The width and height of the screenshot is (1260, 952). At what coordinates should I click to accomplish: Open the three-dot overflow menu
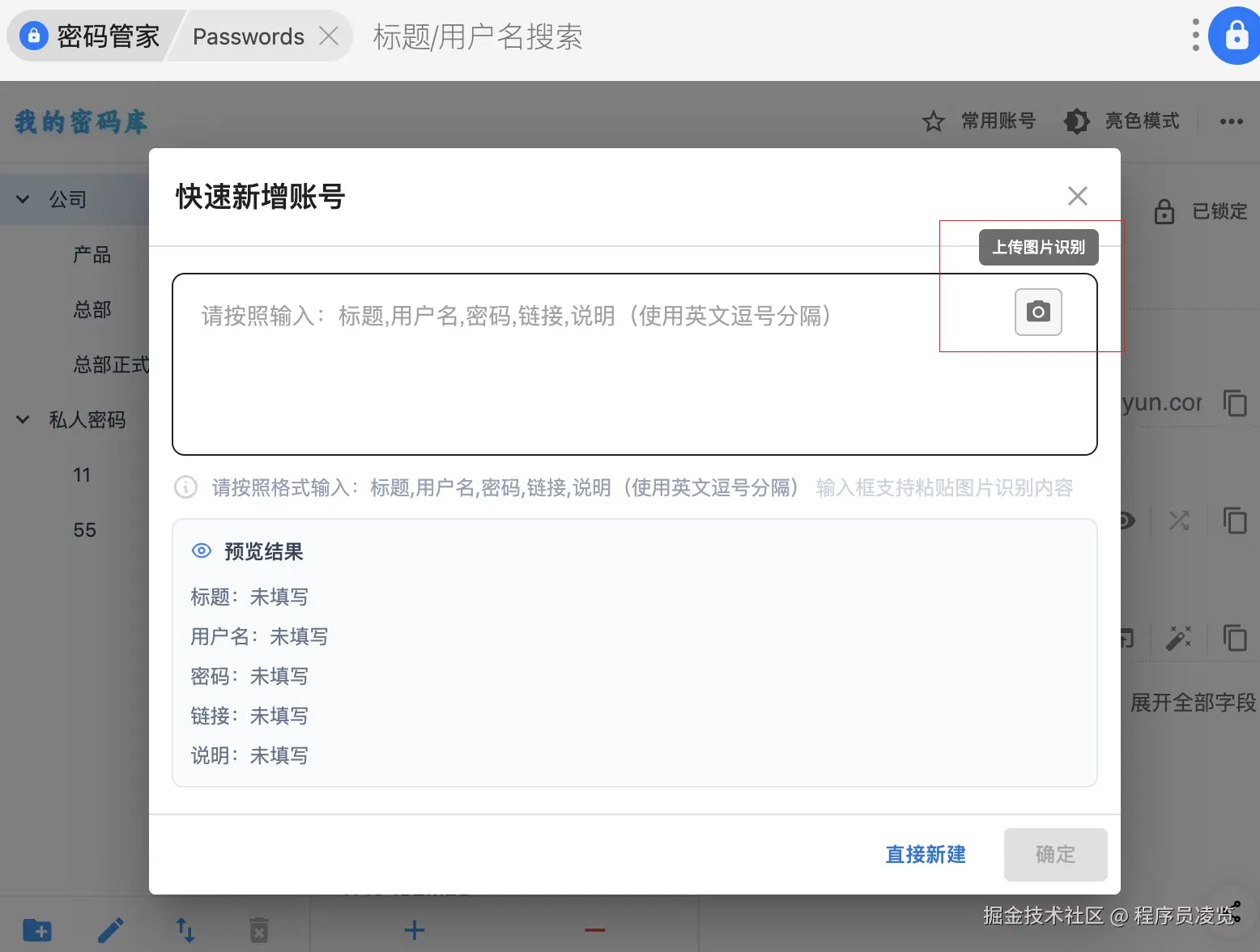pyautogui.click(x=1232, y=121)
